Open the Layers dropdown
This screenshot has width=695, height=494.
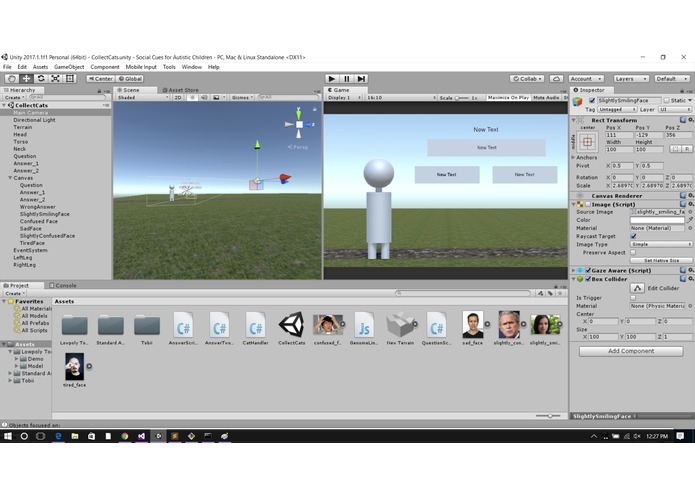[631, 78]
